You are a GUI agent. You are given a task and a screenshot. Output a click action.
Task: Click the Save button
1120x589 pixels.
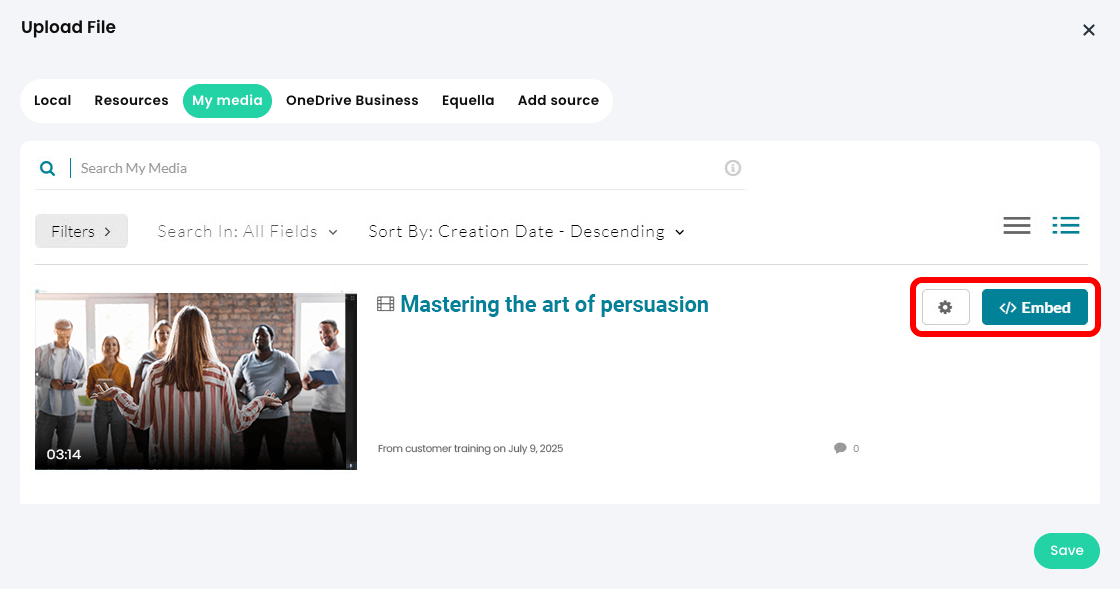[1066, 551]
